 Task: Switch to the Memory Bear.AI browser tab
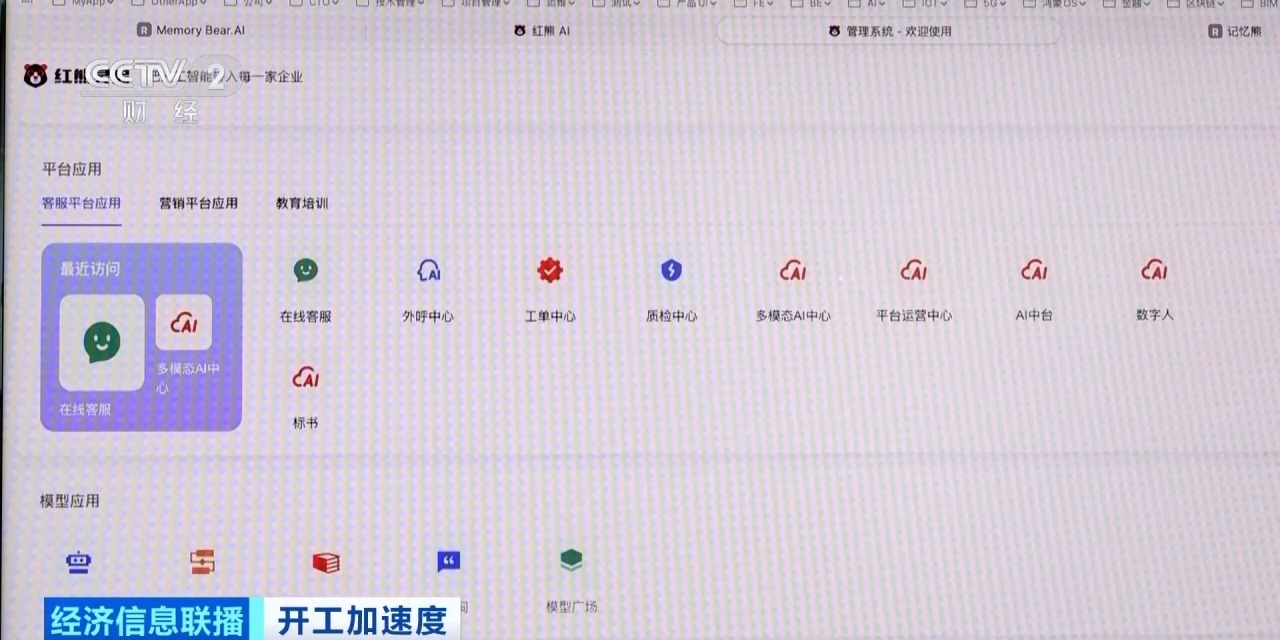point(191,31)
